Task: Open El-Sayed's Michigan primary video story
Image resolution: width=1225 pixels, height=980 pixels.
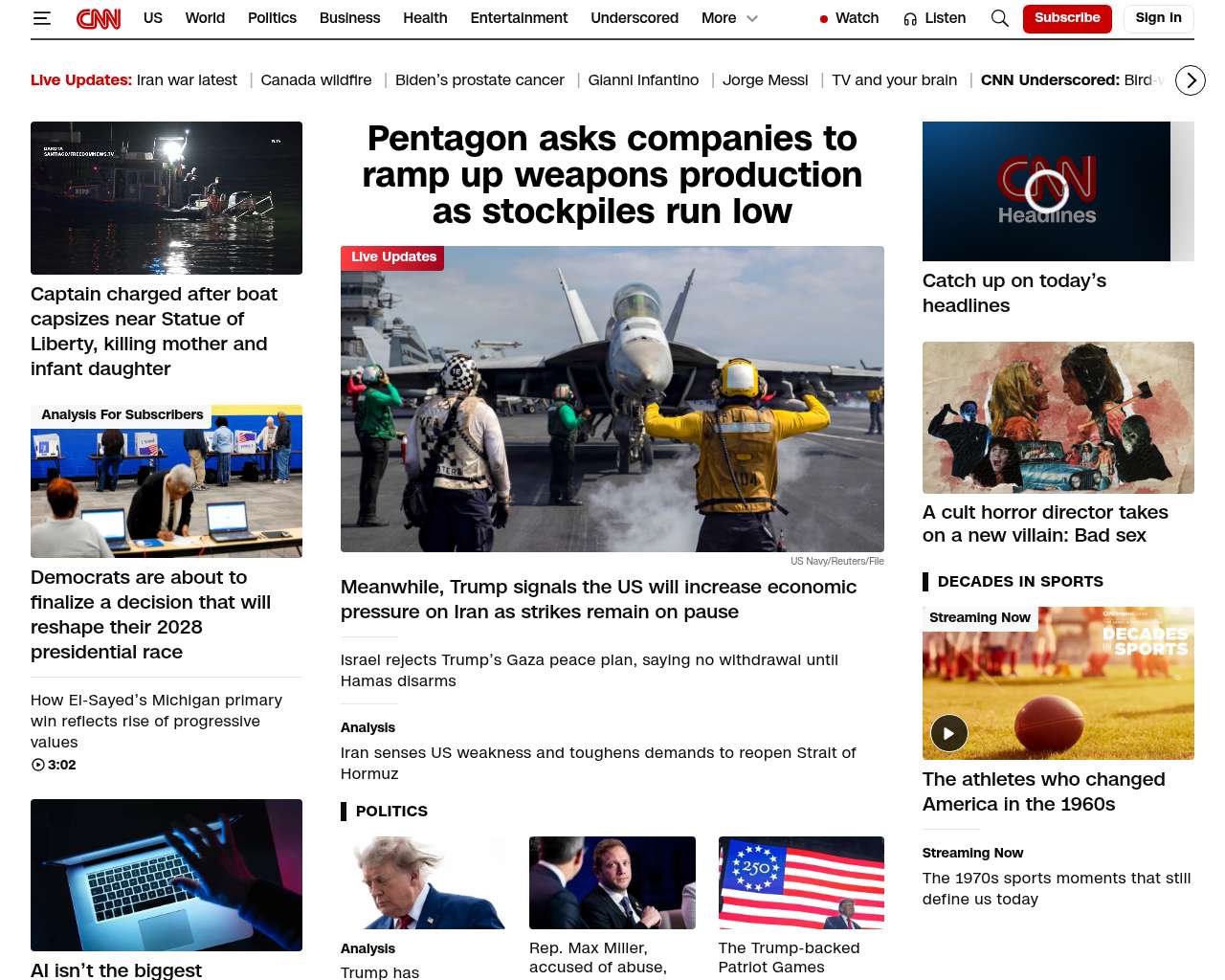Action: tap(156, 721)
